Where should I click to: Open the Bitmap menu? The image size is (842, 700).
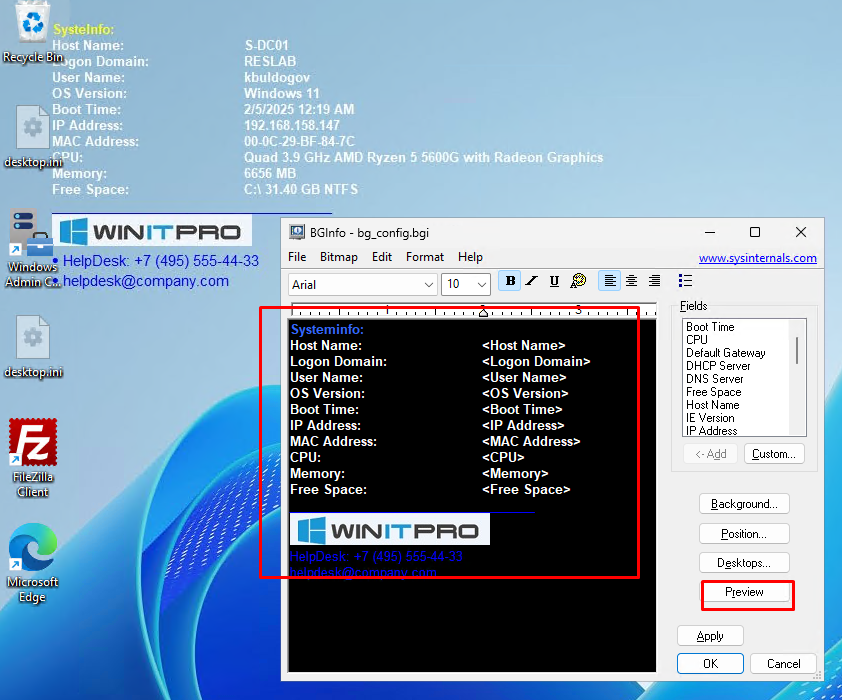[338, 257]
